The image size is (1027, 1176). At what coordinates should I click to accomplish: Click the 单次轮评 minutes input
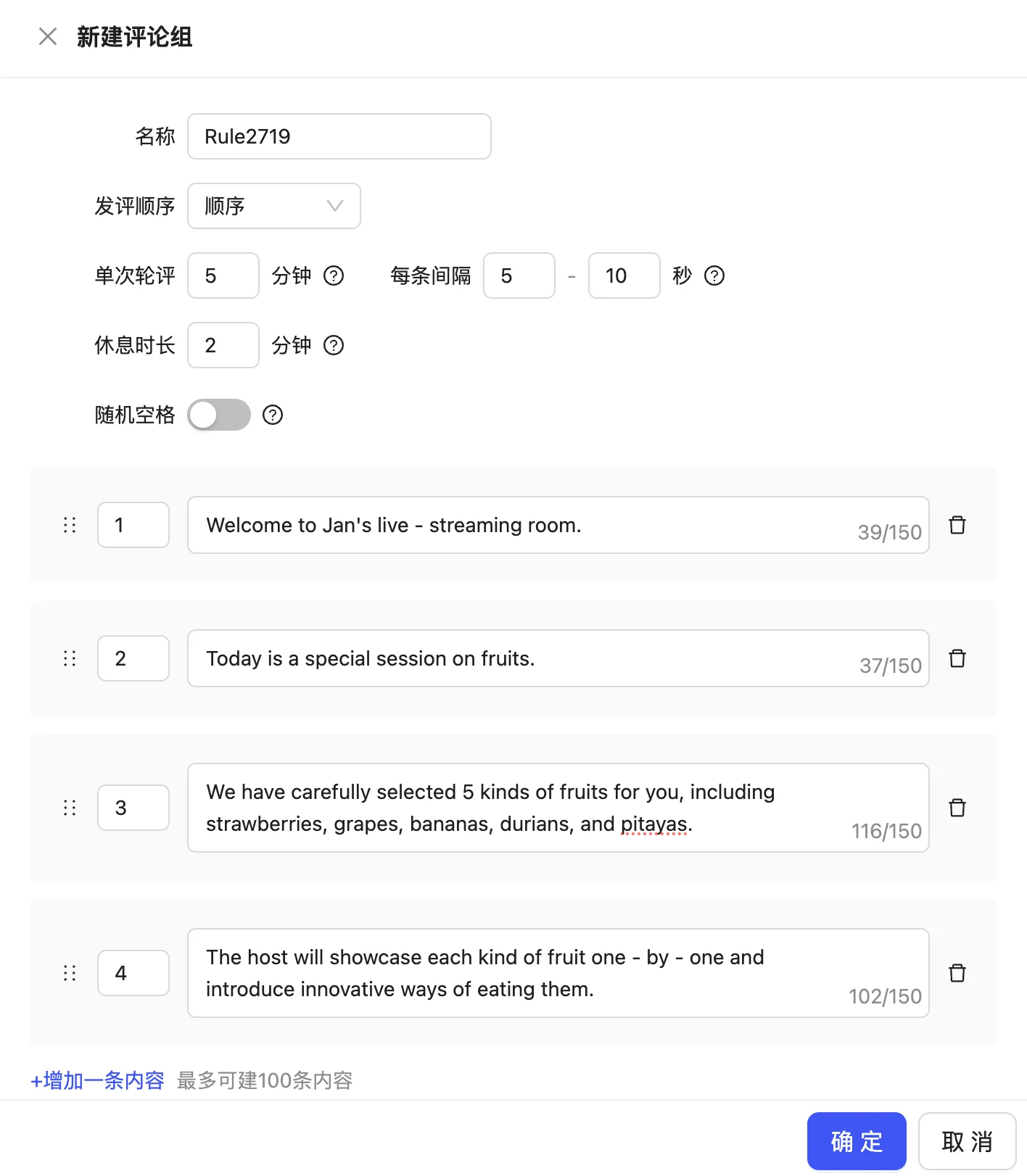[x=223, y=276]
